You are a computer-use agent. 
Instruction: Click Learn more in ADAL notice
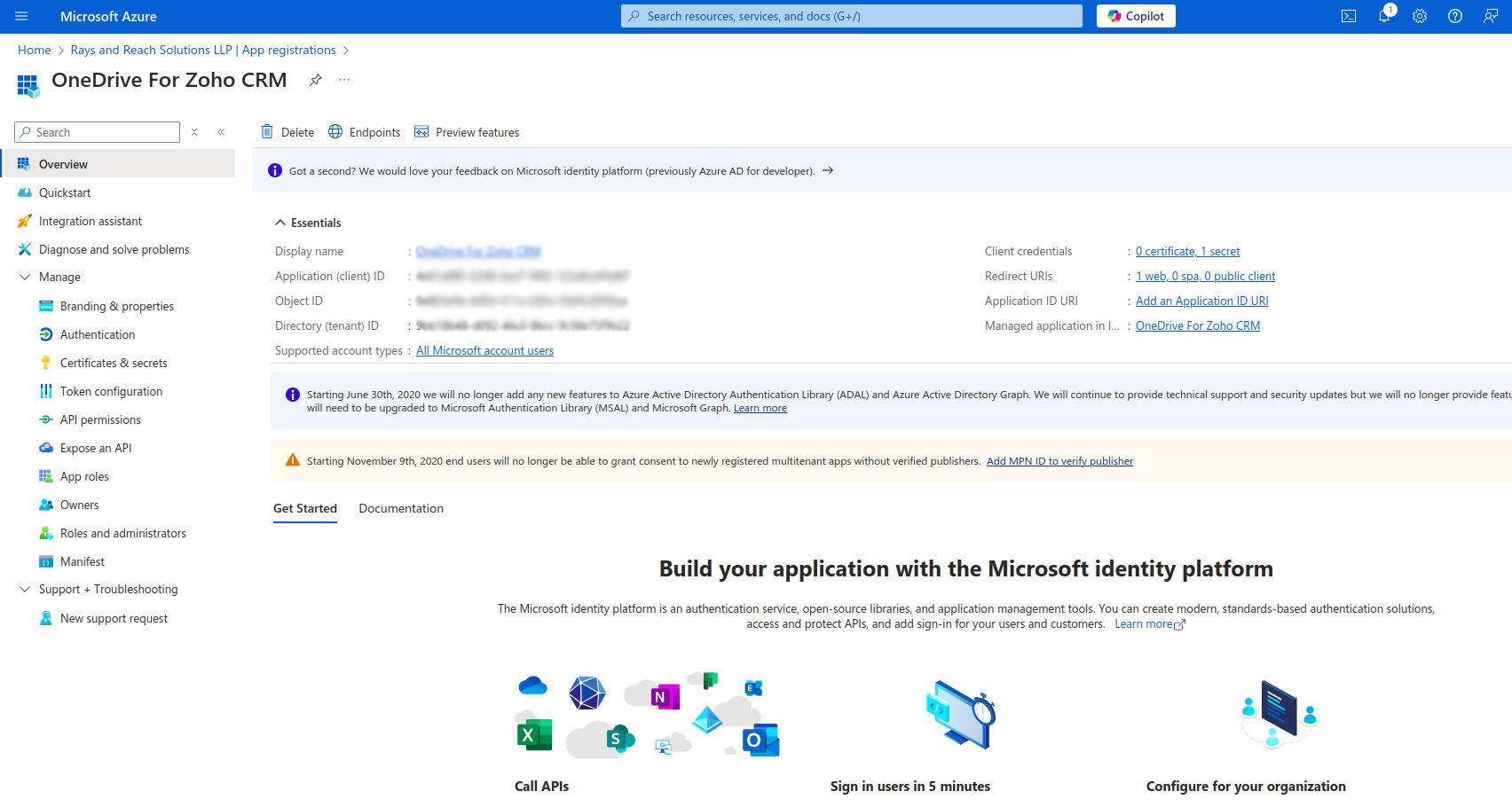click(760, 408)
